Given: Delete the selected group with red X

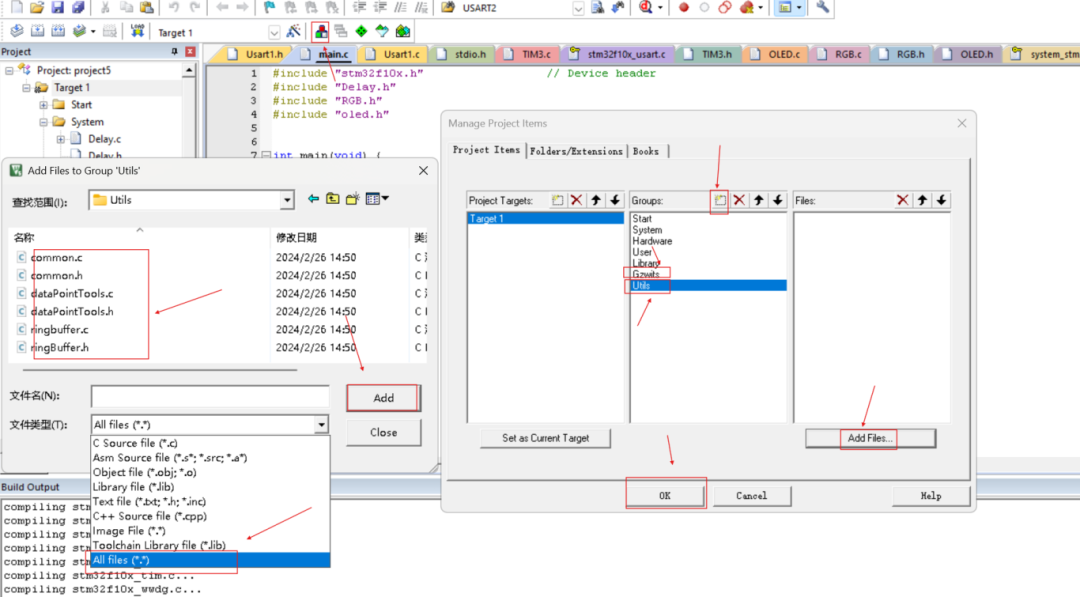Looking at the screenshot, I should pyautogui.click(x=739, y=200).
